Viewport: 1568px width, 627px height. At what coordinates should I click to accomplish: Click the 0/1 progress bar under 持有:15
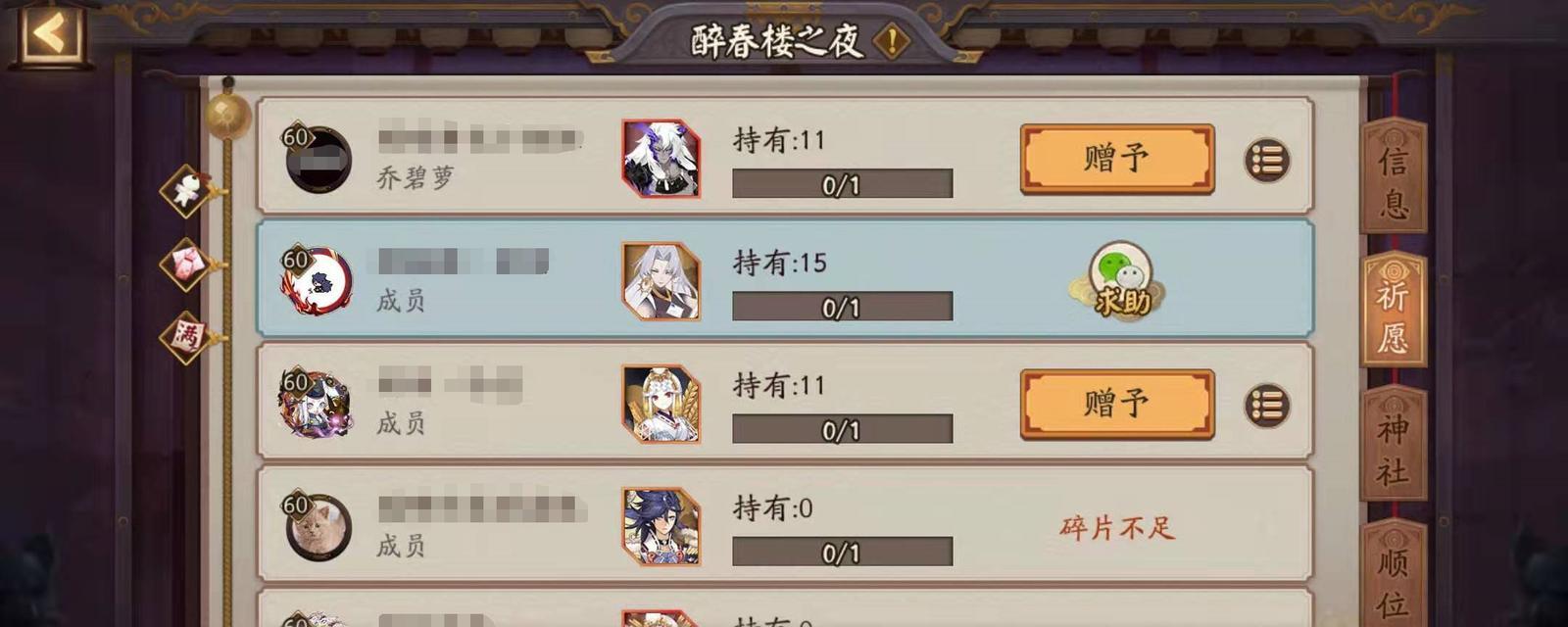(842, 307)
